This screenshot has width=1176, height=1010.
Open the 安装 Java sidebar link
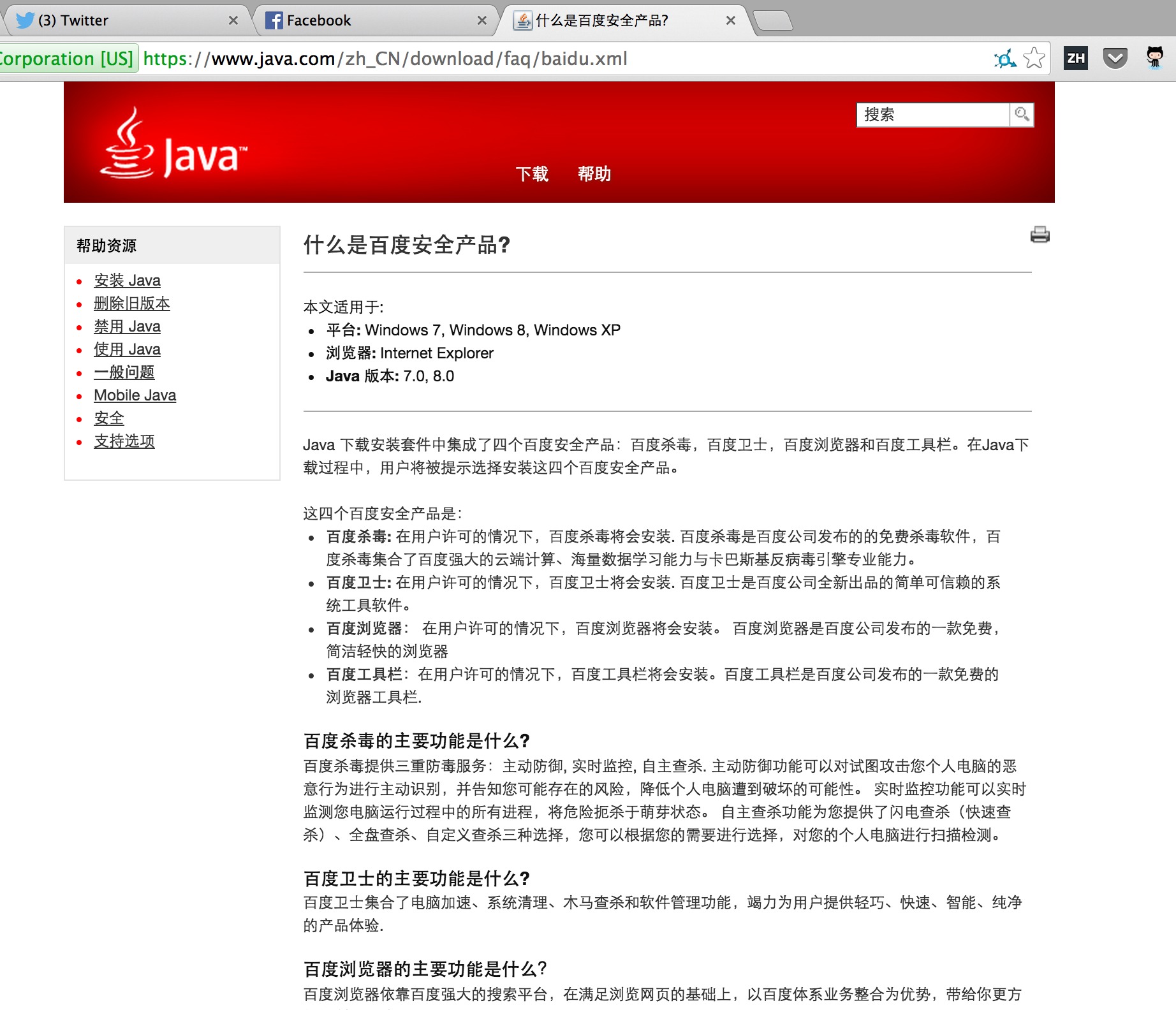click(x=127, y=281)
